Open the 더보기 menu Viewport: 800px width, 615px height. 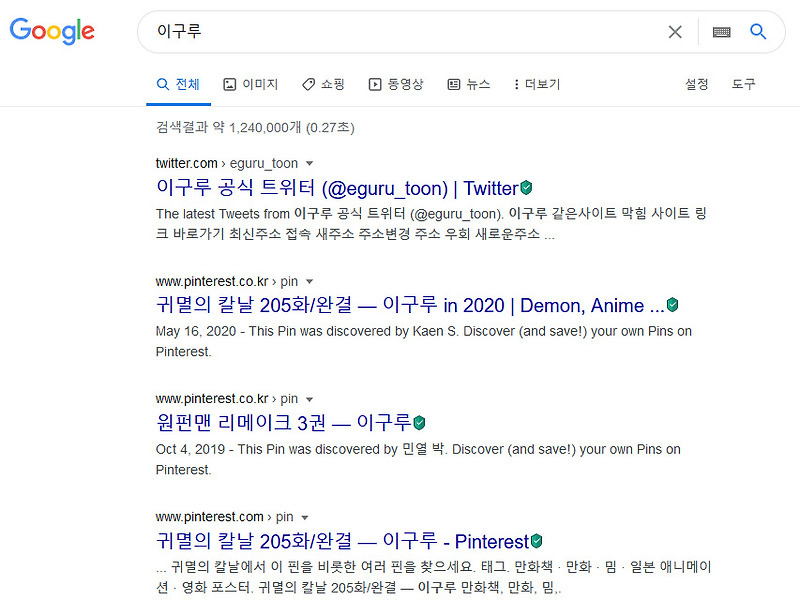537,84
